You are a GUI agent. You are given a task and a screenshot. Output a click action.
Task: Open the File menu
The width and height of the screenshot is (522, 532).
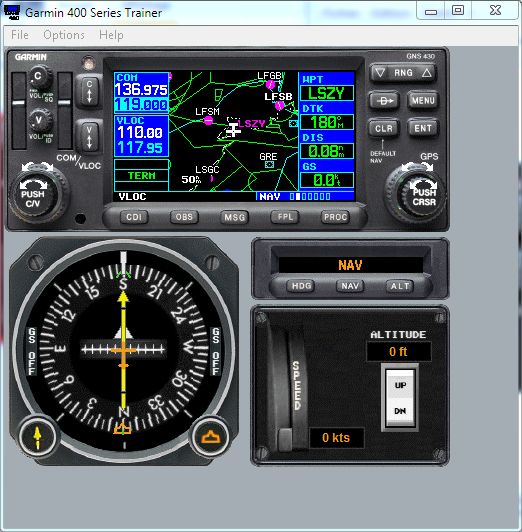tap(20, 35)
